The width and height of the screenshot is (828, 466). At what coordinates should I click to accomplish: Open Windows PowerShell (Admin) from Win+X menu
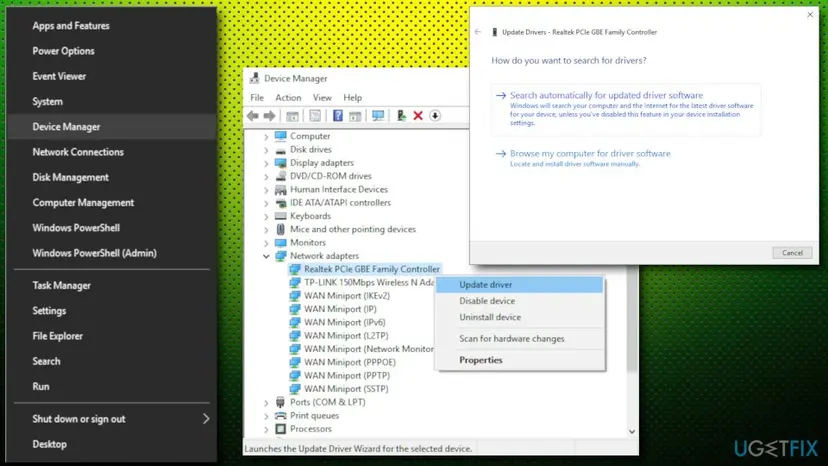coord(112,253)
